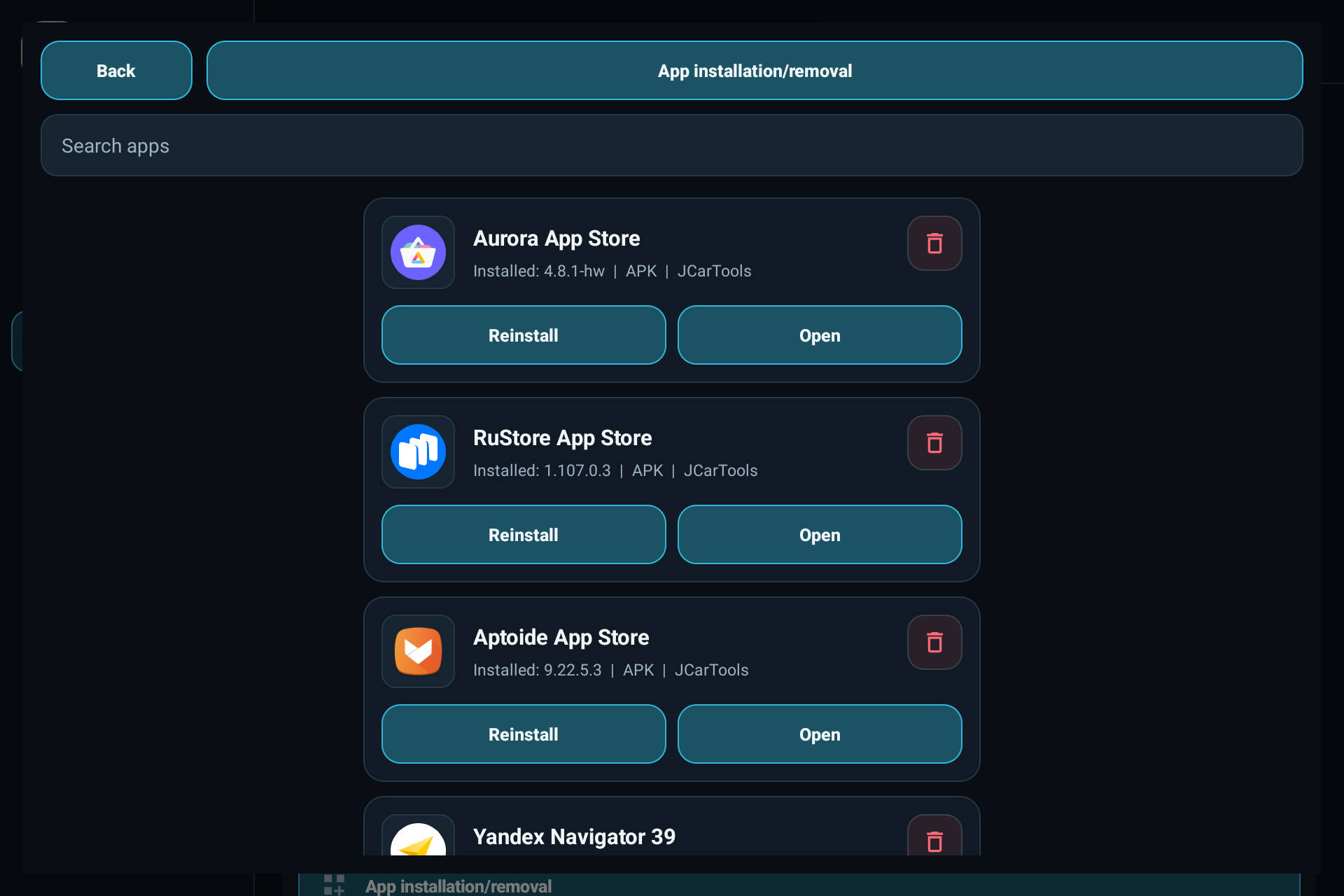The image size is (1344, 896).
Task: Delete Yandex Navigator 39 with trash icon
Action: (934, 836)
